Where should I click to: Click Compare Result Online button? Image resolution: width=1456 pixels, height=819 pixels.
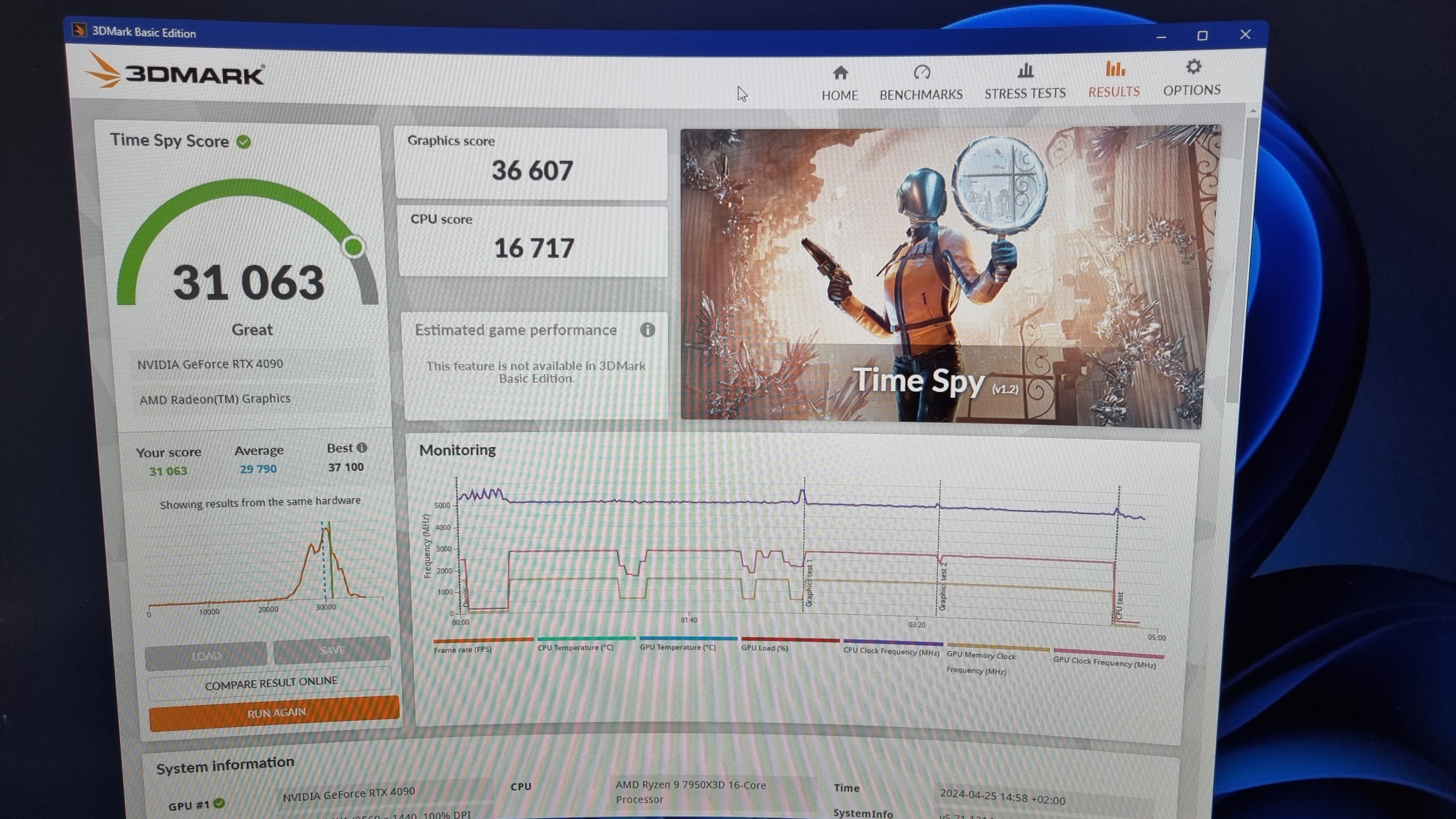pos(271,683)
